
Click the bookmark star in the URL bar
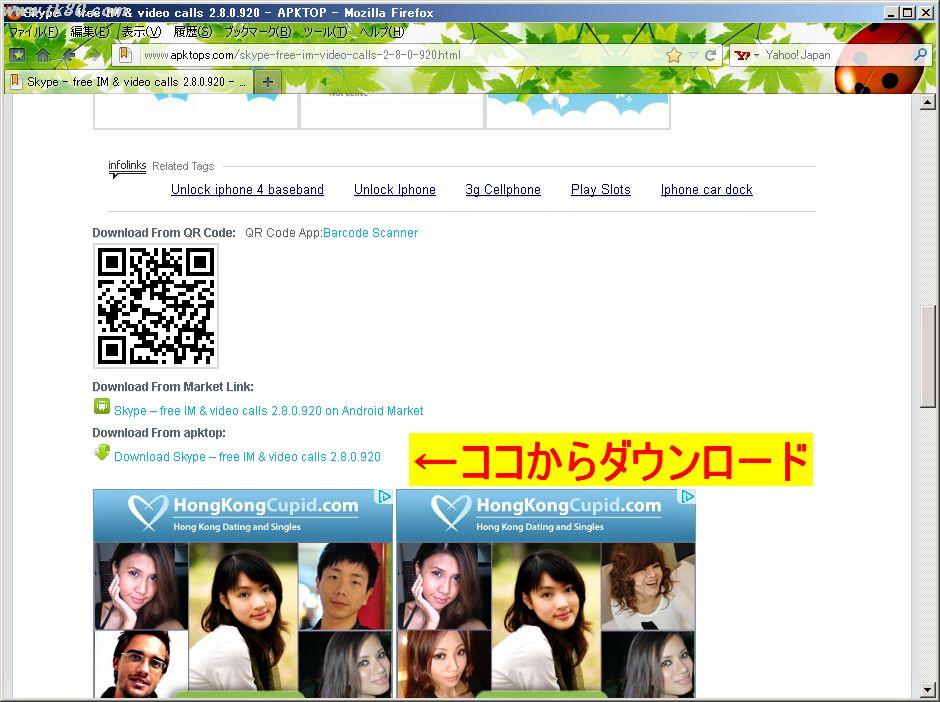673,55
